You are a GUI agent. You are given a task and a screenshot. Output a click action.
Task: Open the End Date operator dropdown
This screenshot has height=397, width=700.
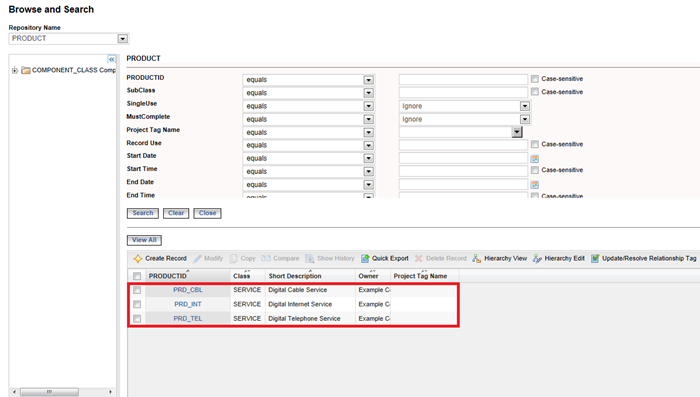pos(368,184)
